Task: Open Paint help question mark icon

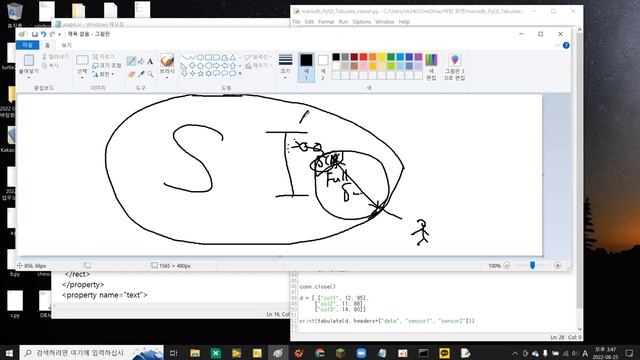Action: coord(566,45)
